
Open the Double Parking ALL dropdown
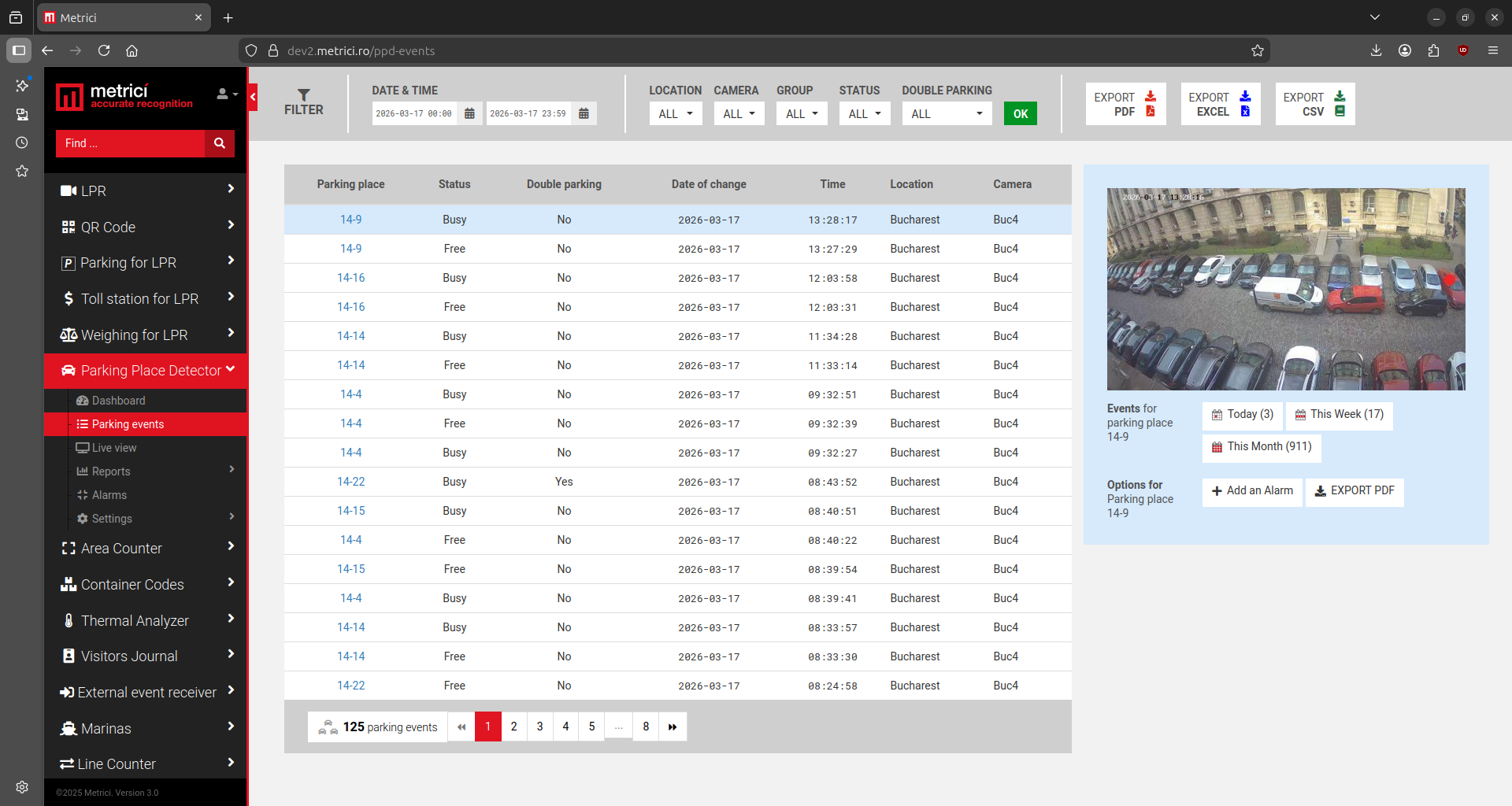[x=947, y=113]
